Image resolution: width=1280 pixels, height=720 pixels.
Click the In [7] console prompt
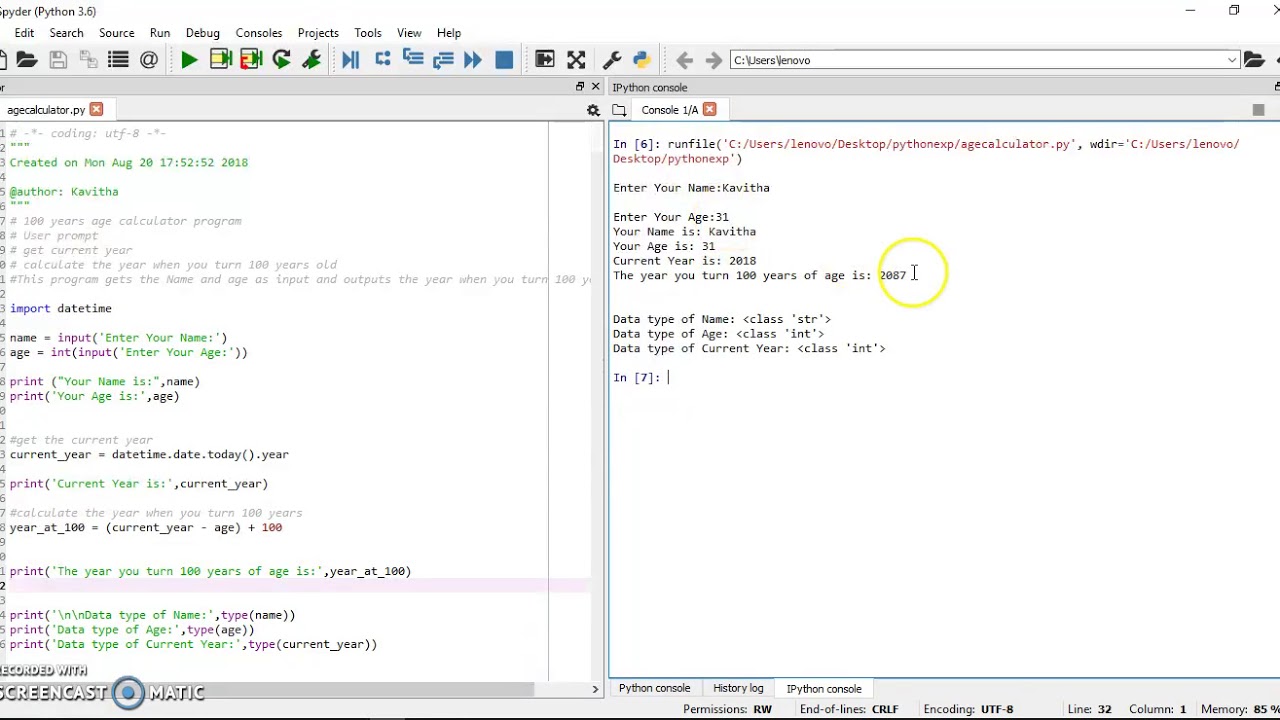tap(637, 378)
